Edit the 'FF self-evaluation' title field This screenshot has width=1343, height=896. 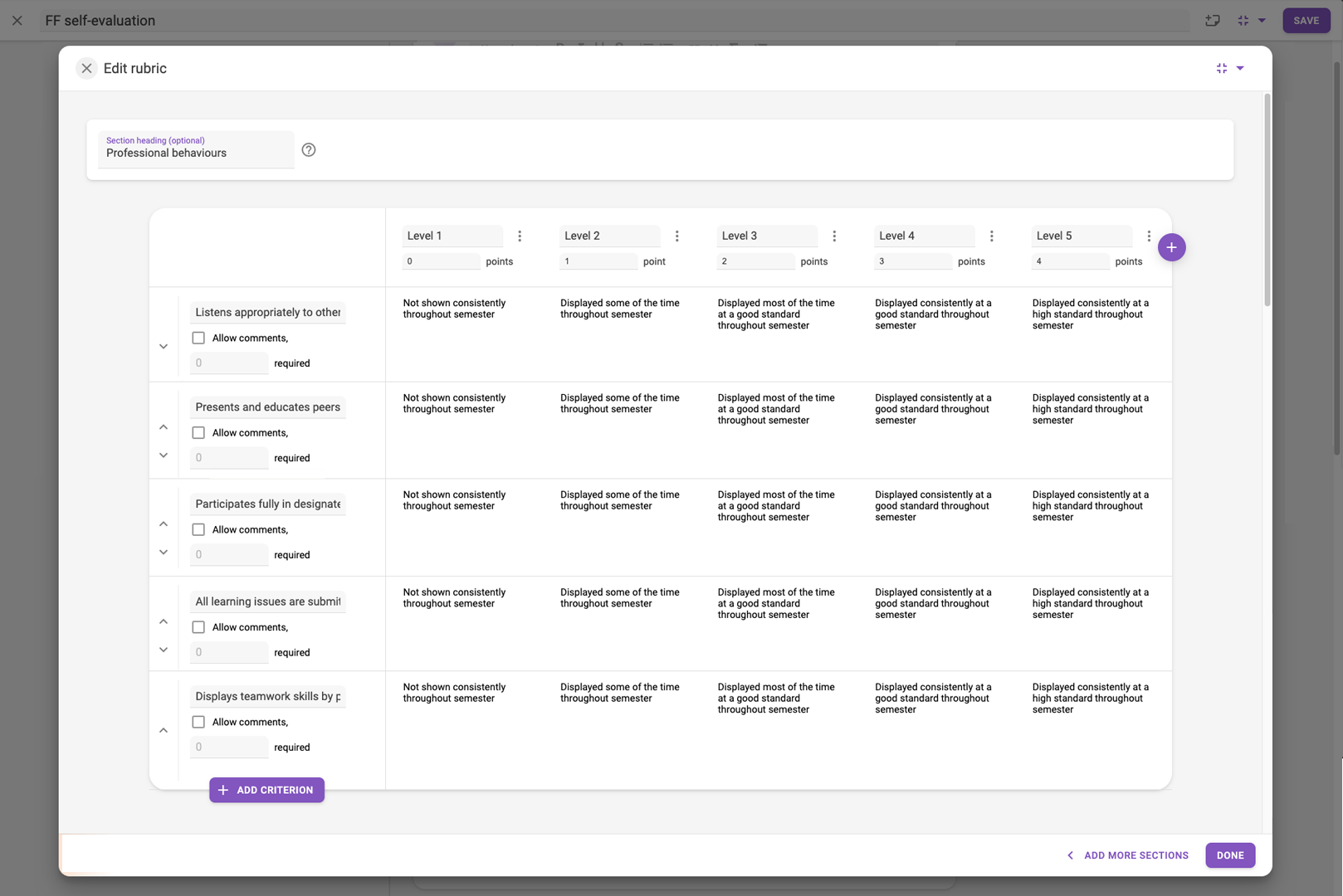pos(614,21)
